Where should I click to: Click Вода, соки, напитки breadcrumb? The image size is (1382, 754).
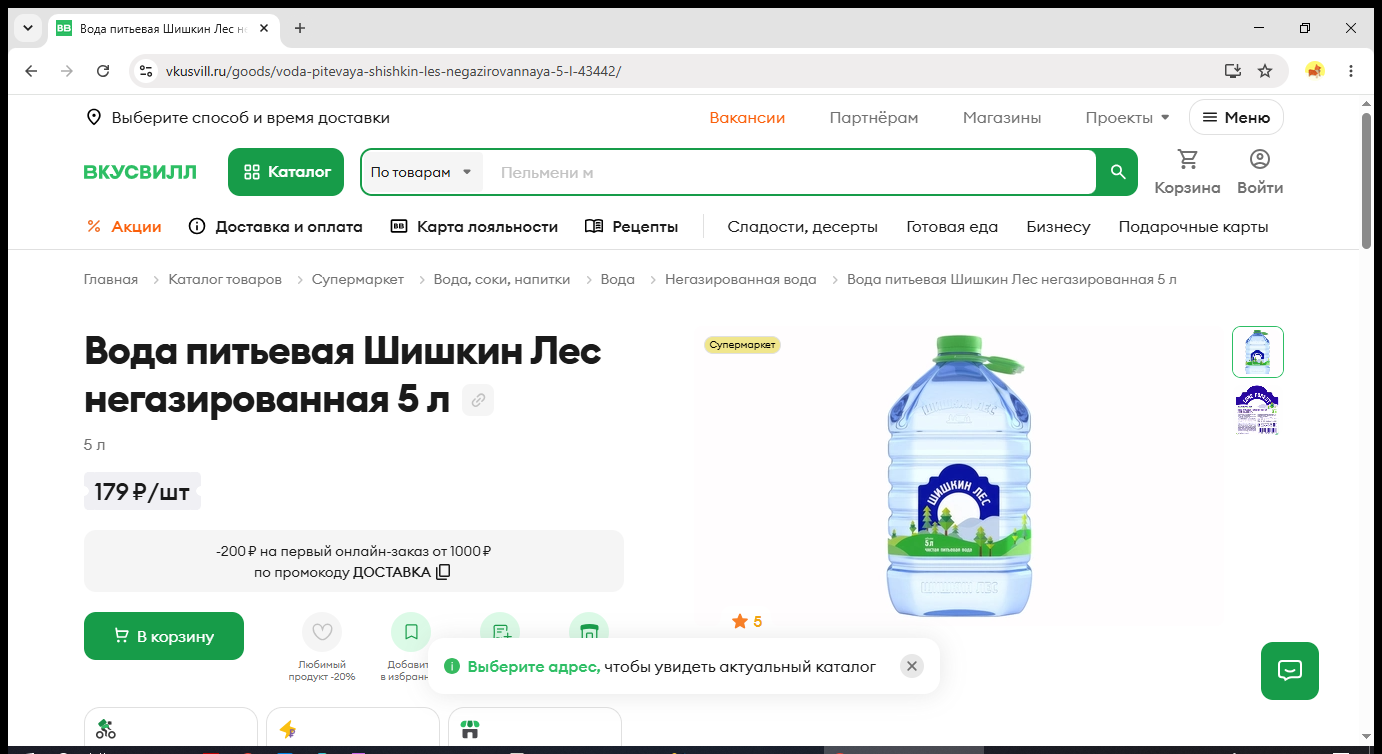[x=502, y=279]
